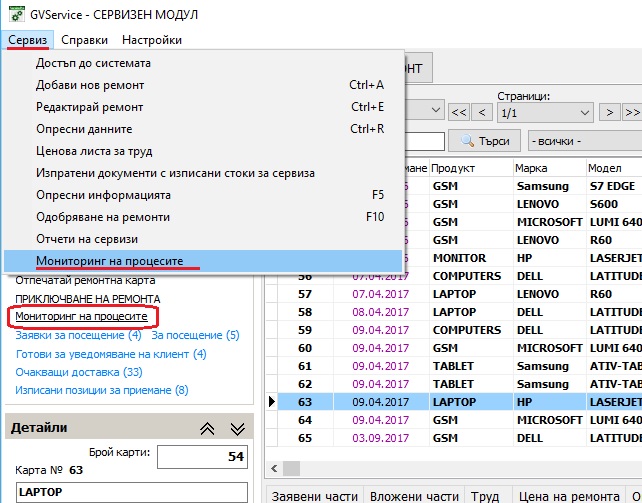Viewport: 642px width, 503px height.
Task: Click S600 model cell
Action: [x=614, y=204]
